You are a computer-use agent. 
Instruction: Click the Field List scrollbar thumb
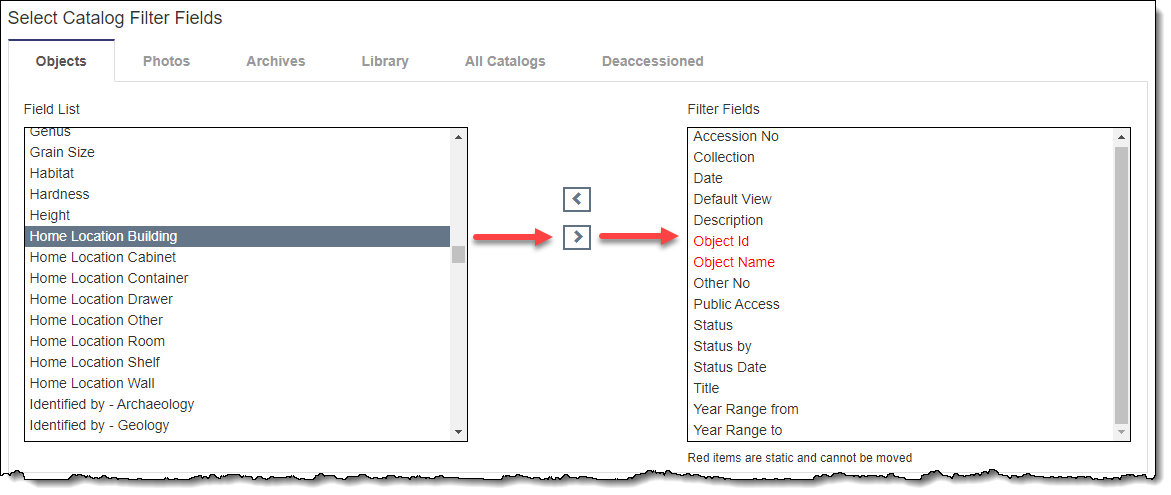pos(458,254)
